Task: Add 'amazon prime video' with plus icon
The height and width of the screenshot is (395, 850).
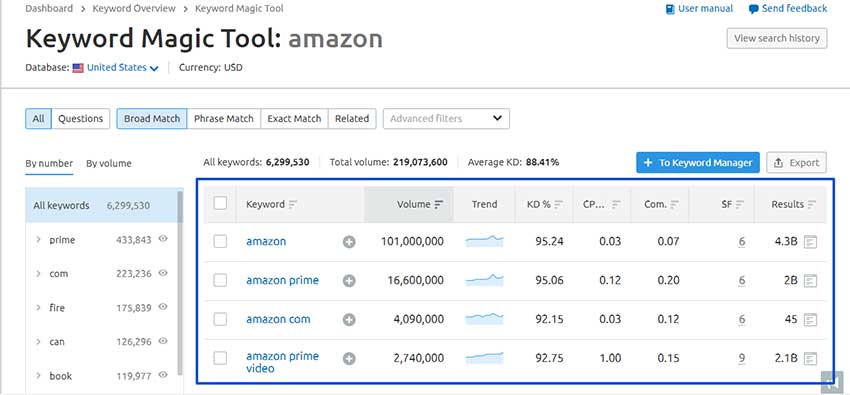Action: pyautogui.click(x=349, y=358)
